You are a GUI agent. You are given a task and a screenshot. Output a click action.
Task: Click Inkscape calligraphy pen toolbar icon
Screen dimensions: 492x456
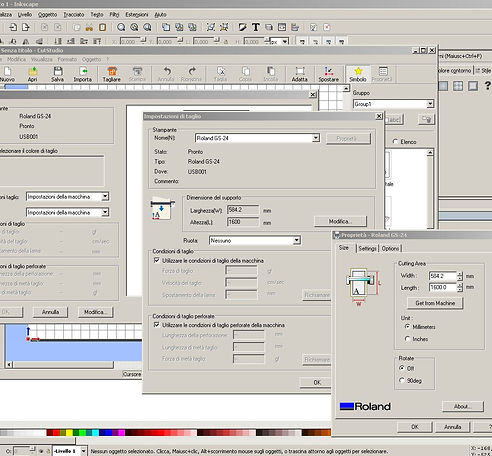243,27
